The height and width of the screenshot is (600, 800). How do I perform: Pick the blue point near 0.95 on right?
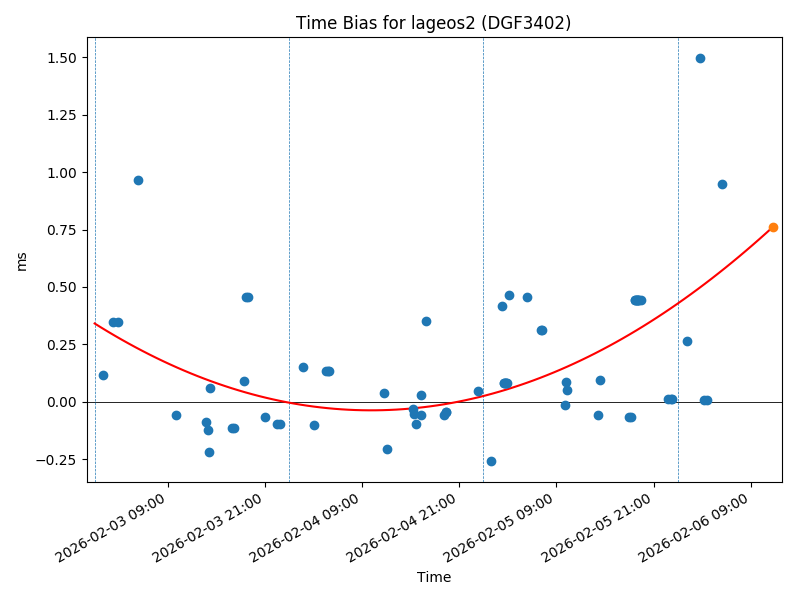point(722,184)
